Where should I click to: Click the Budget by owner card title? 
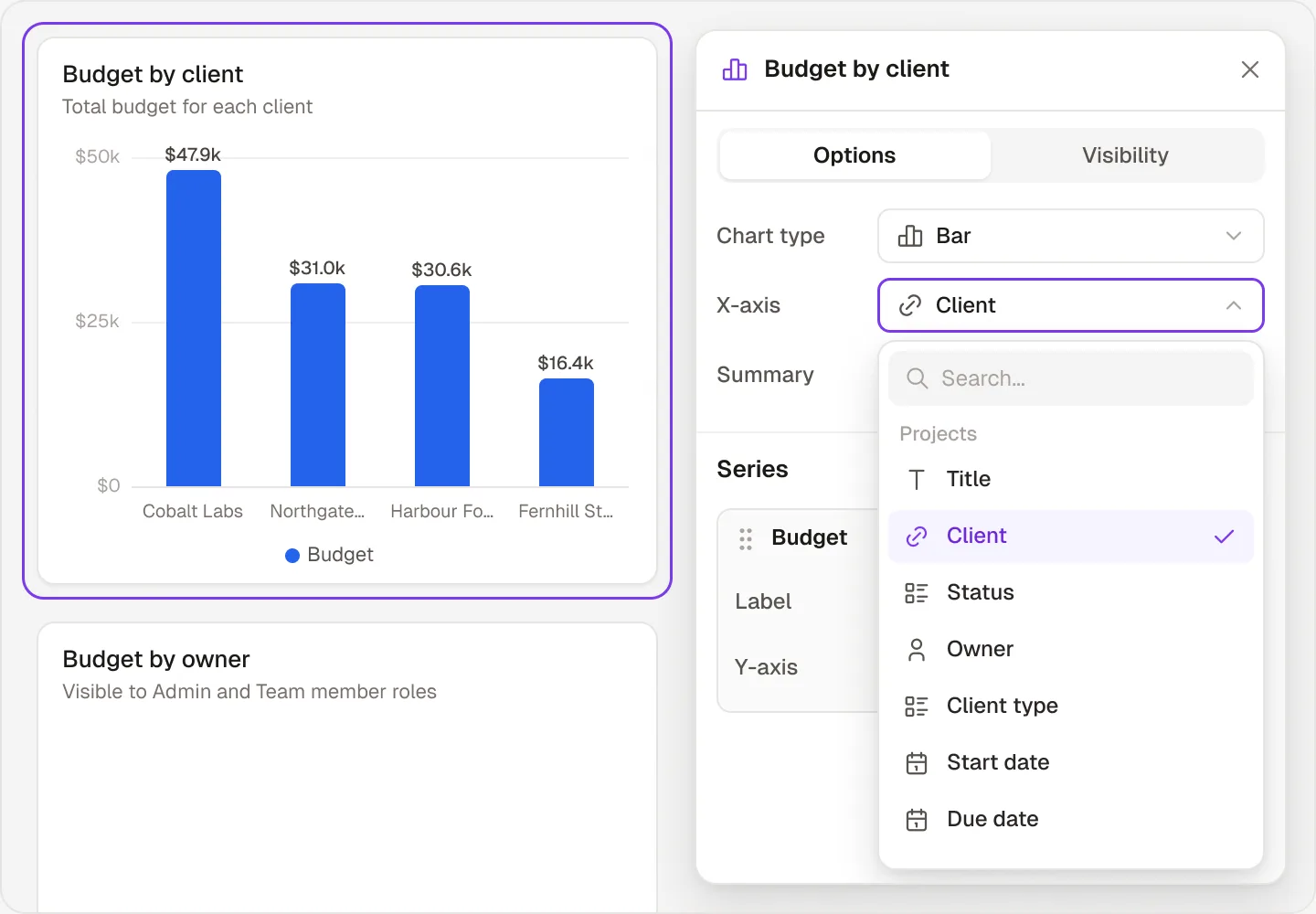click(156, 659)
